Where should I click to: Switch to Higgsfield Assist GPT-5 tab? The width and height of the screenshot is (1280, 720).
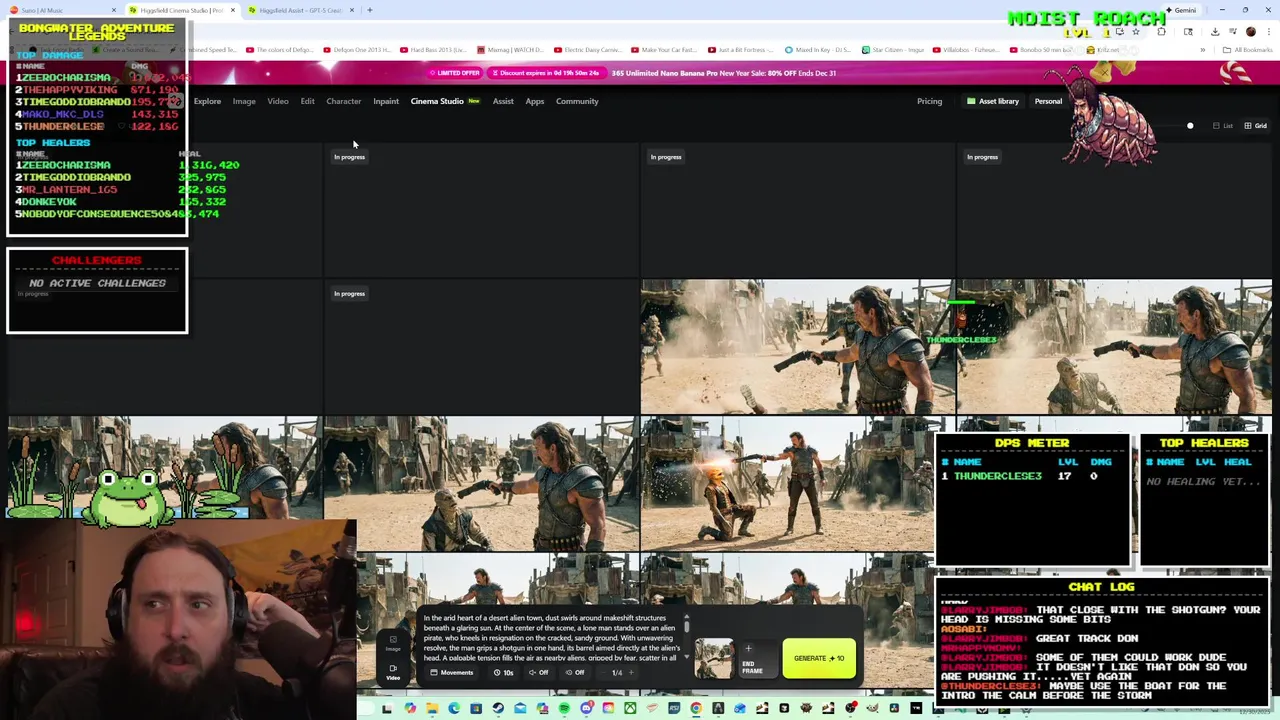300,10
